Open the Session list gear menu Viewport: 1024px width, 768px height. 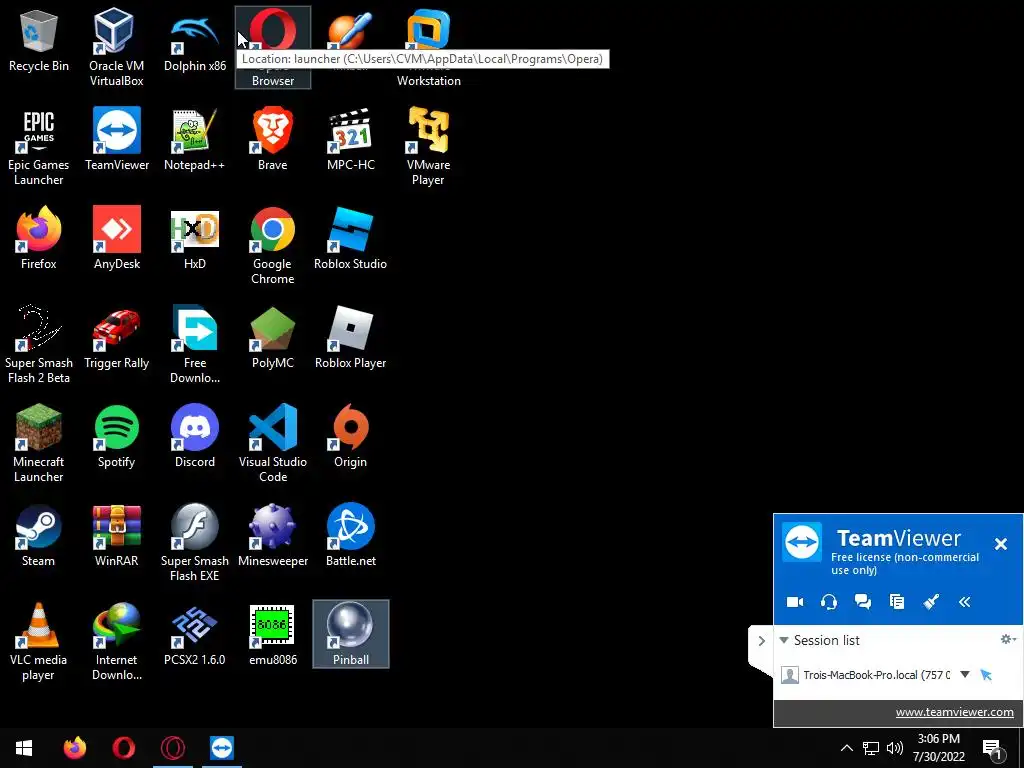[x=1008, y=639]
